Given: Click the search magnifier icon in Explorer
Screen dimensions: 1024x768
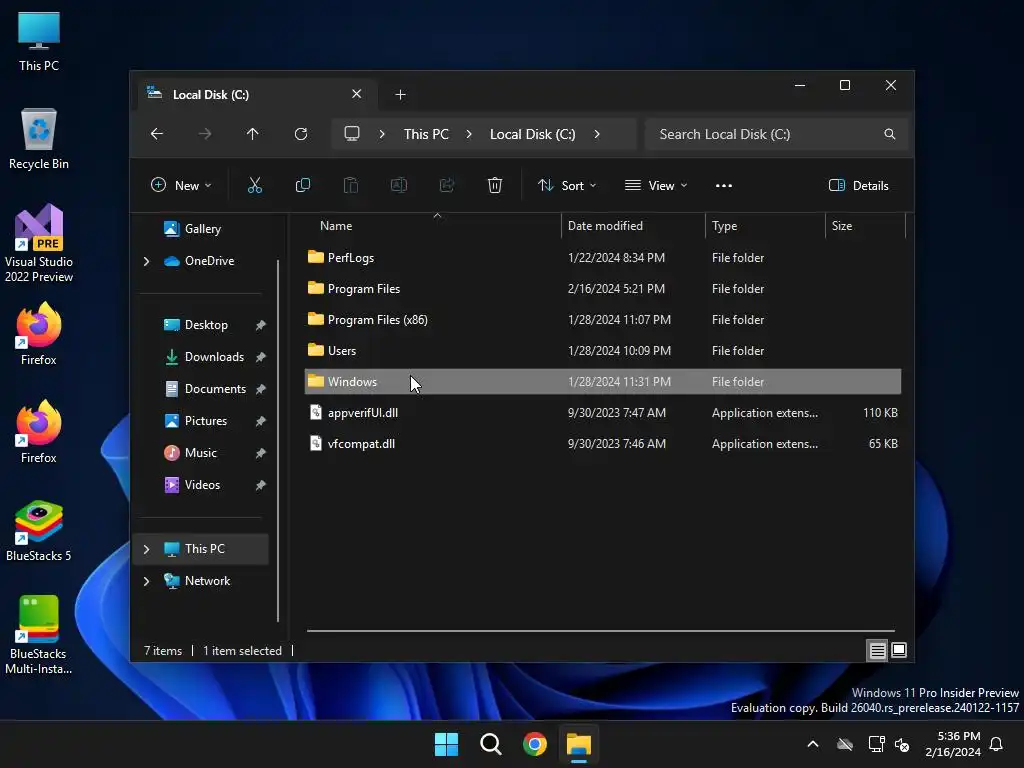Looking at the screenshot, I should pyautogui.click(x=889, y=134).
